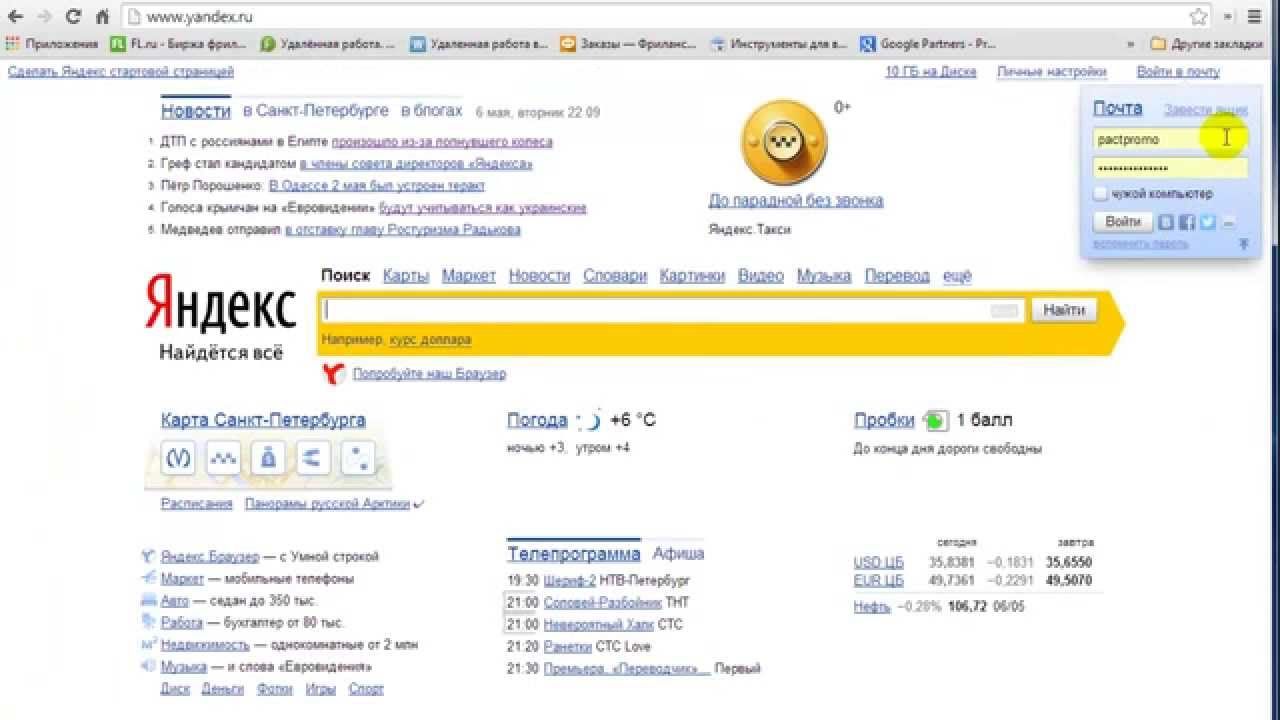Open the Почта mail link
This screenshot has width=1280, height=720.
[1117, 108]
